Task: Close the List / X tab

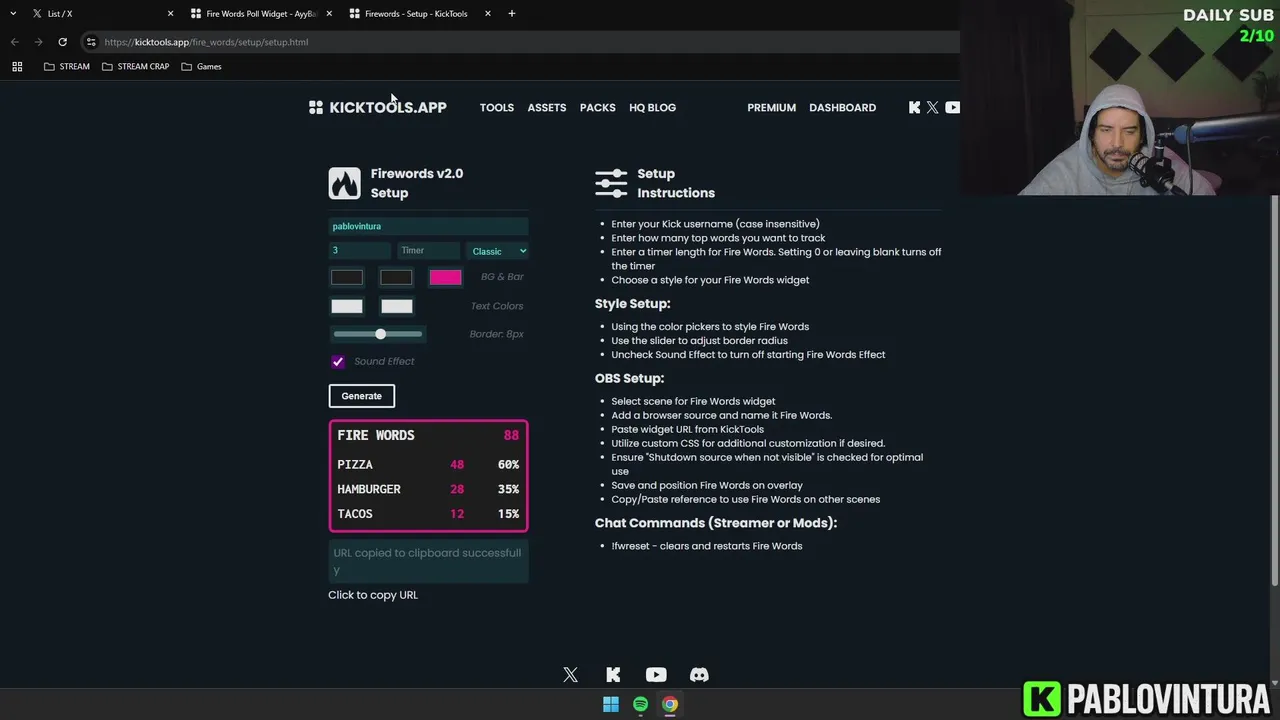Action: 170,13
